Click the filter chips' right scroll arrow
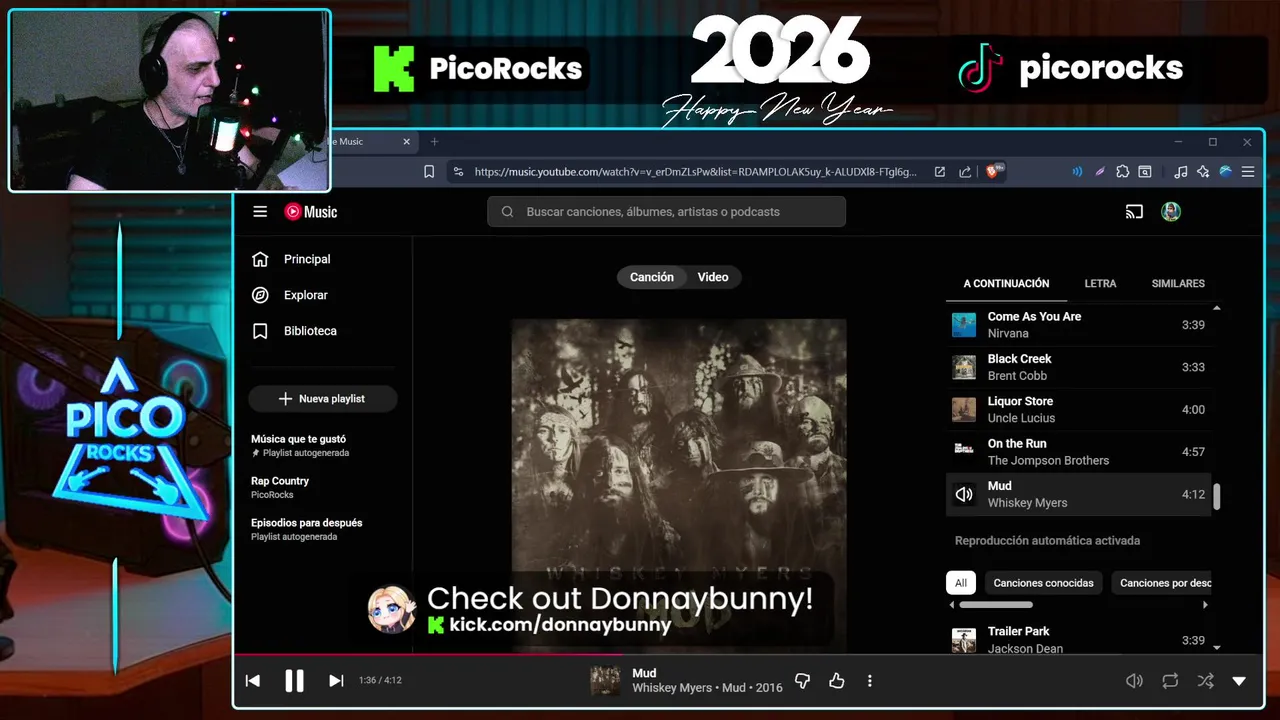The width and height of the screenshot is (1280, 720). (x=1205, y=605)
